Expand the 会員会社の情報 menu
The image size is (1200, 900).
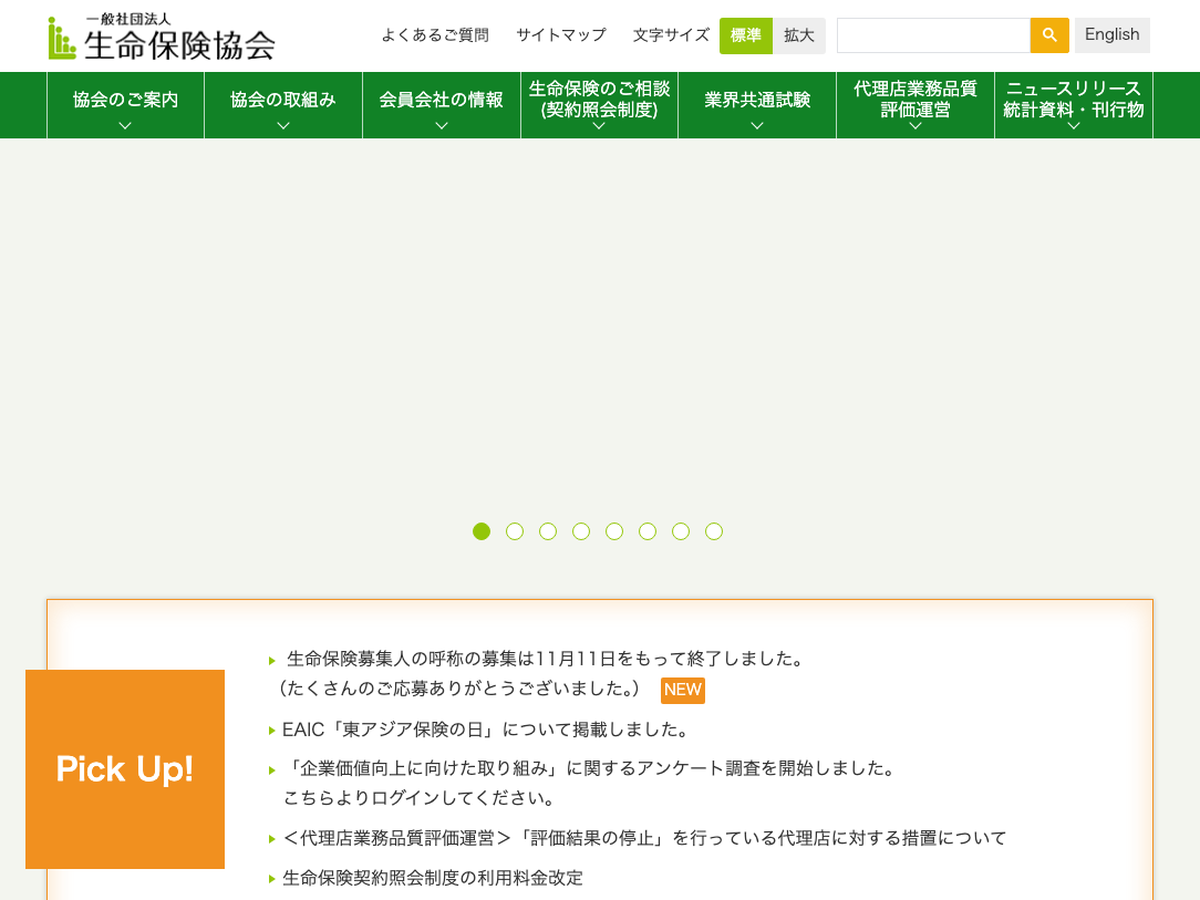[441, 104]
